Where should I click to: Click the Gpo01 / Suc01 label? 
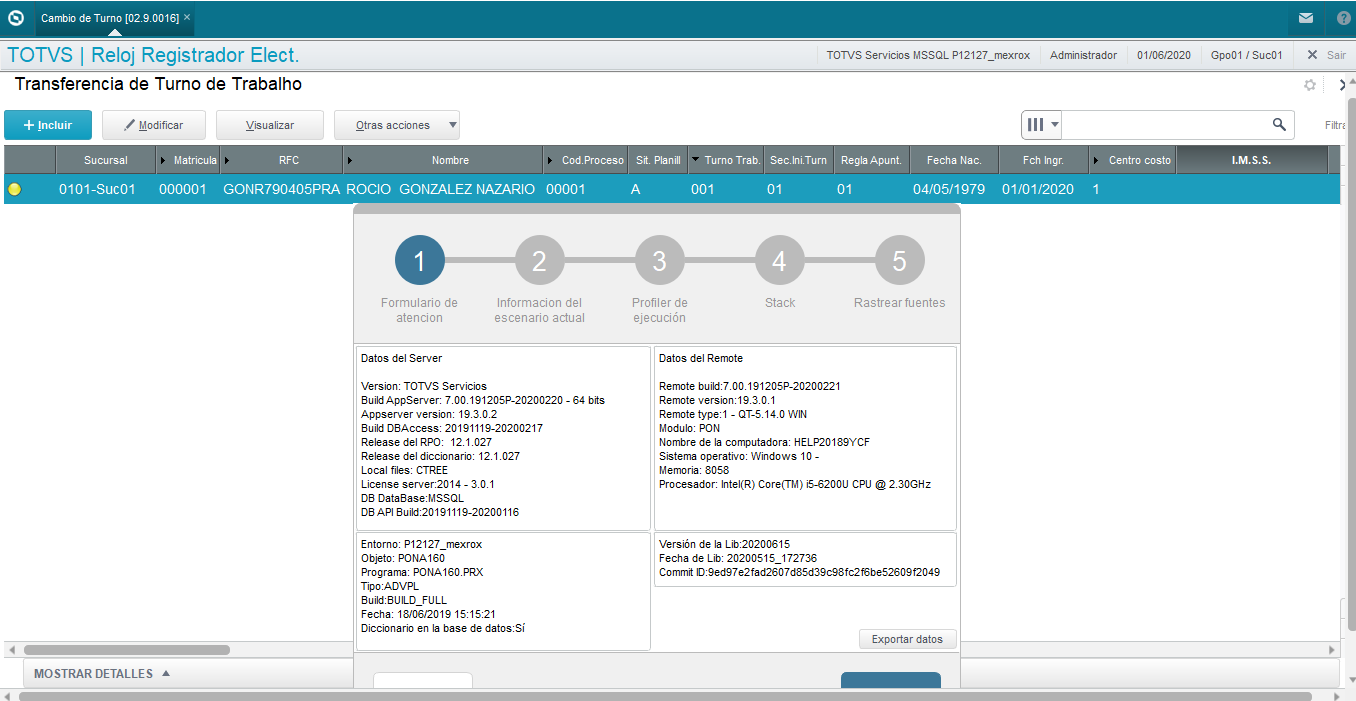(1246, 55)
